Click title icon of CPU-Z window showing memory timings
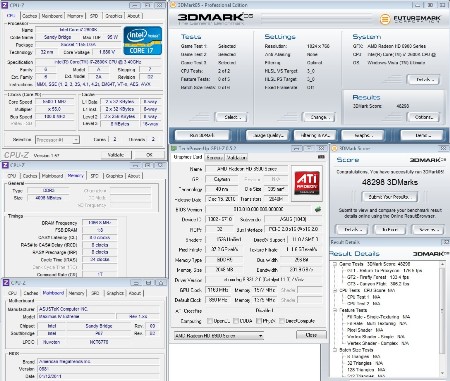 pyautogui.click(x=5, y=165)
